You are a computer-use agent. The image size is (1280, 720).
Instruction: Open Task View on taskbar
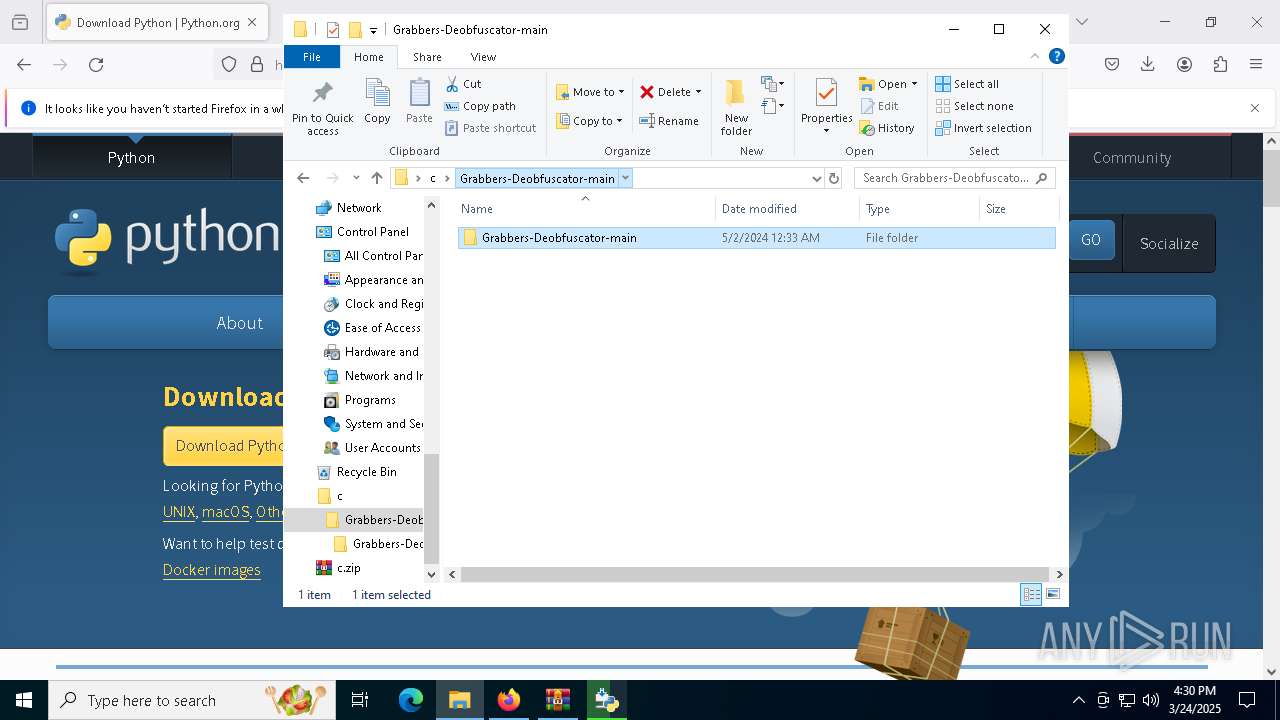tap(360, 700)
